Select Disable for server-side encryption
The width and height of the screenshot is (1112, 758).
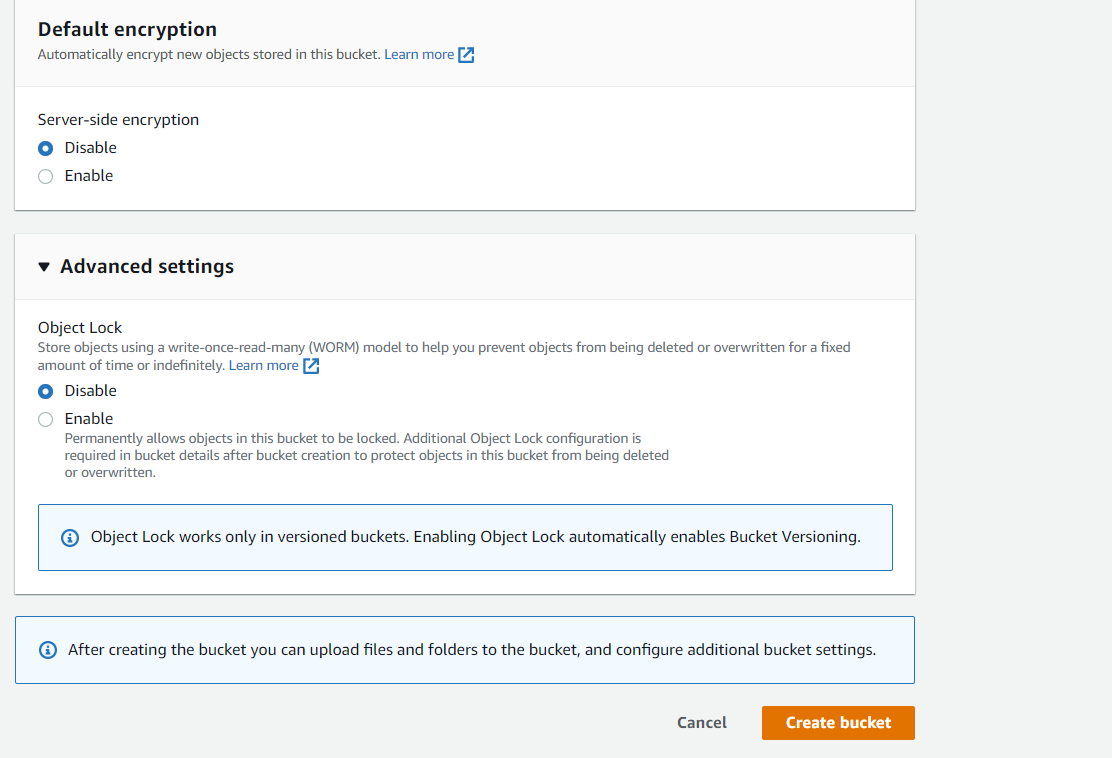tap(45, 147)
